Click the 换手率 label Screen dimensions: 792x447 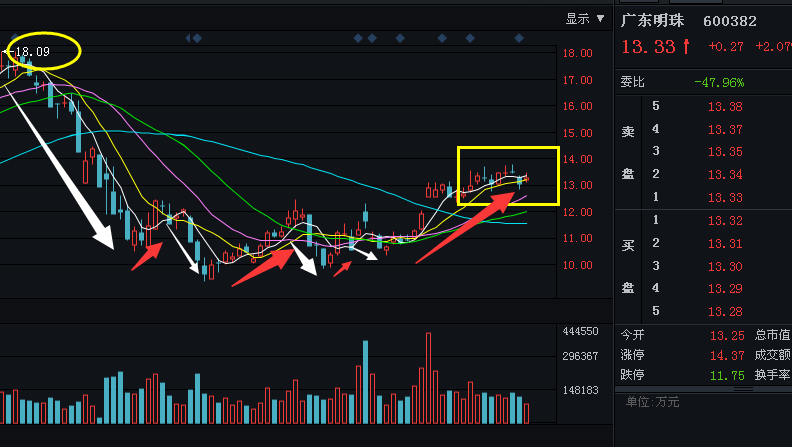[x=772, y=375]
